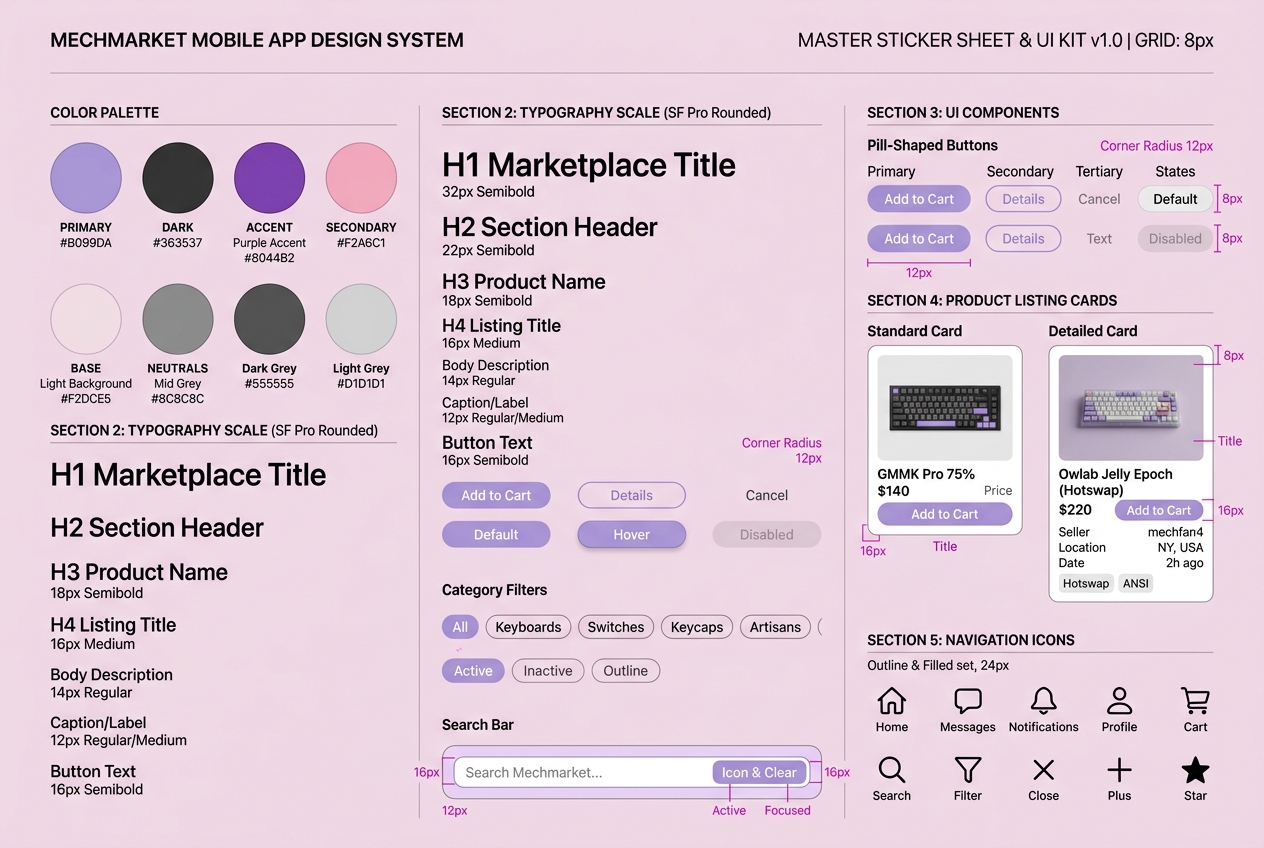Open the GMMK Pro 75% keyboard image

pyautogui.click(x=945, y=408)
